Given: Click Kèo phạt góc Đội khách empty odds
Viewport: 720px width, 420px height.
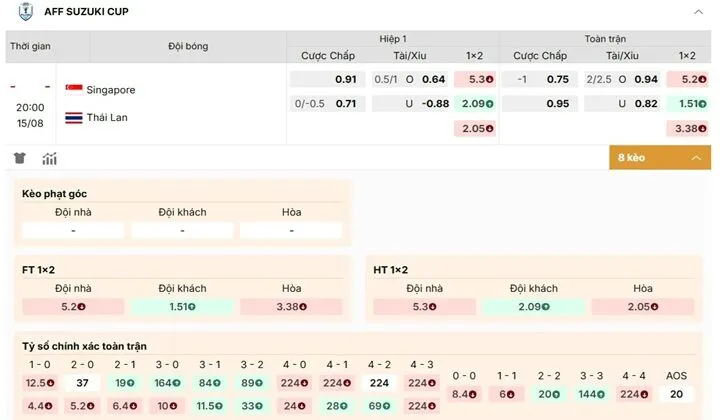Looking at the screenshot, I should (x=182, y=230).
